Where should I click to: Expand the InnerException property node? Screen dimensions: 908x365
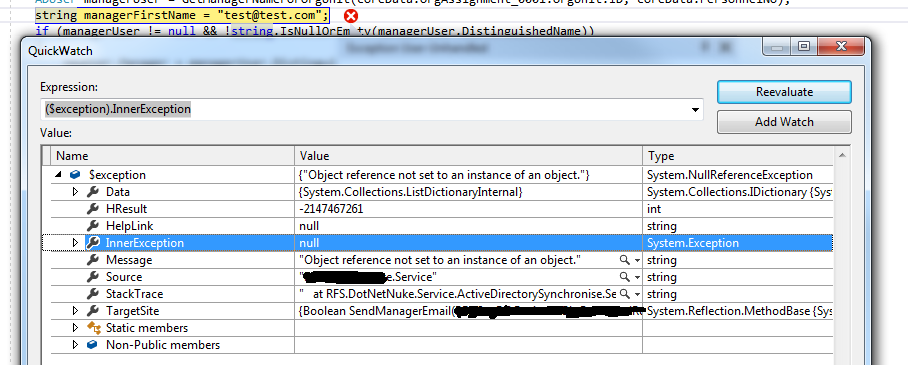pos(75,243)
